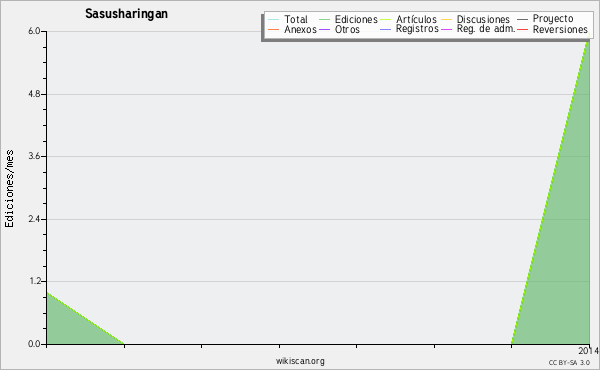This screenshot has width=600, height=370.
Task: Click the 6.0 y-axis value
Action: click(34, 31)
